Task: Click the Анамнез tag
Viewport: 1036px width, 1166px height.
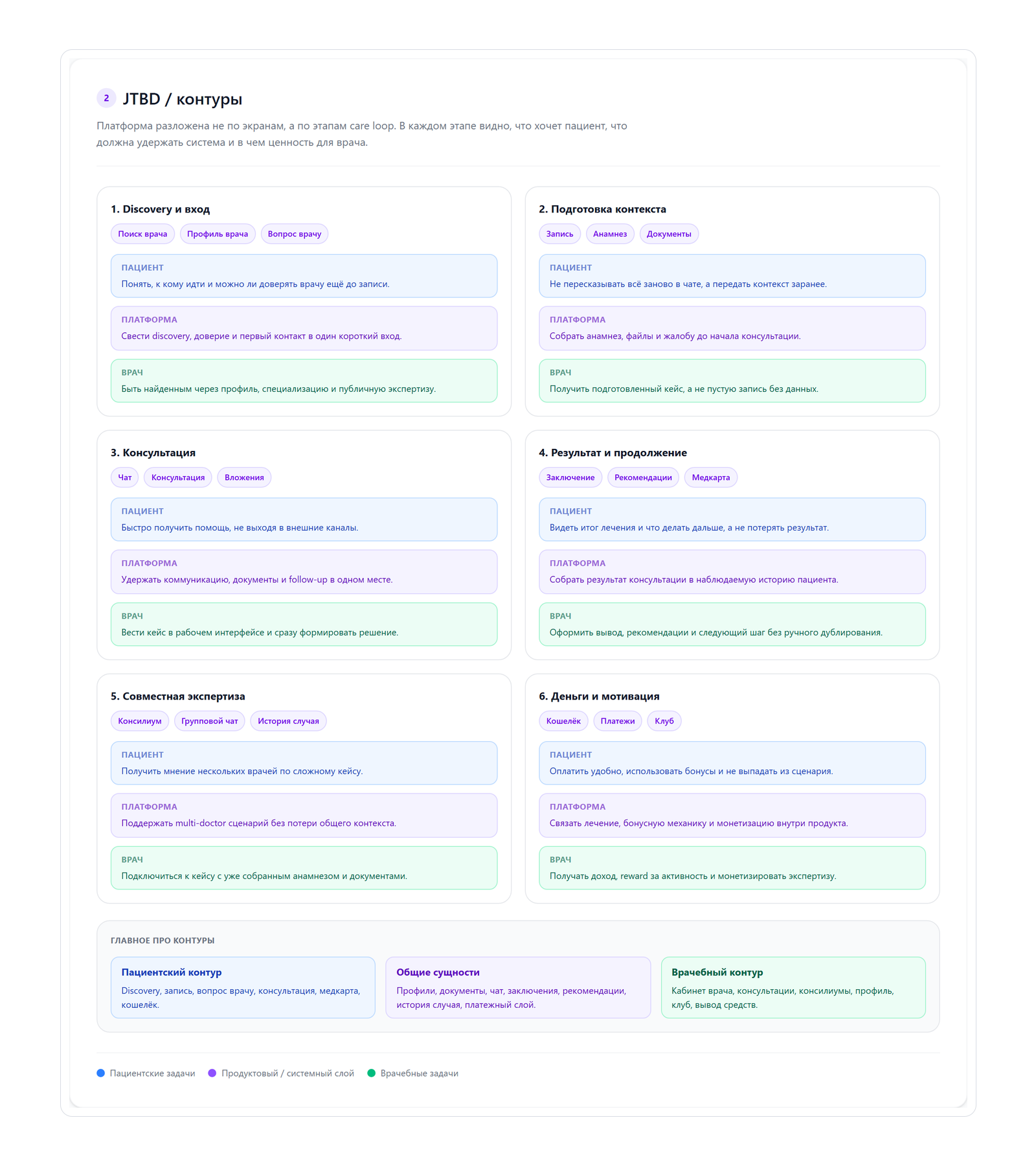Action: pos(610,234)
